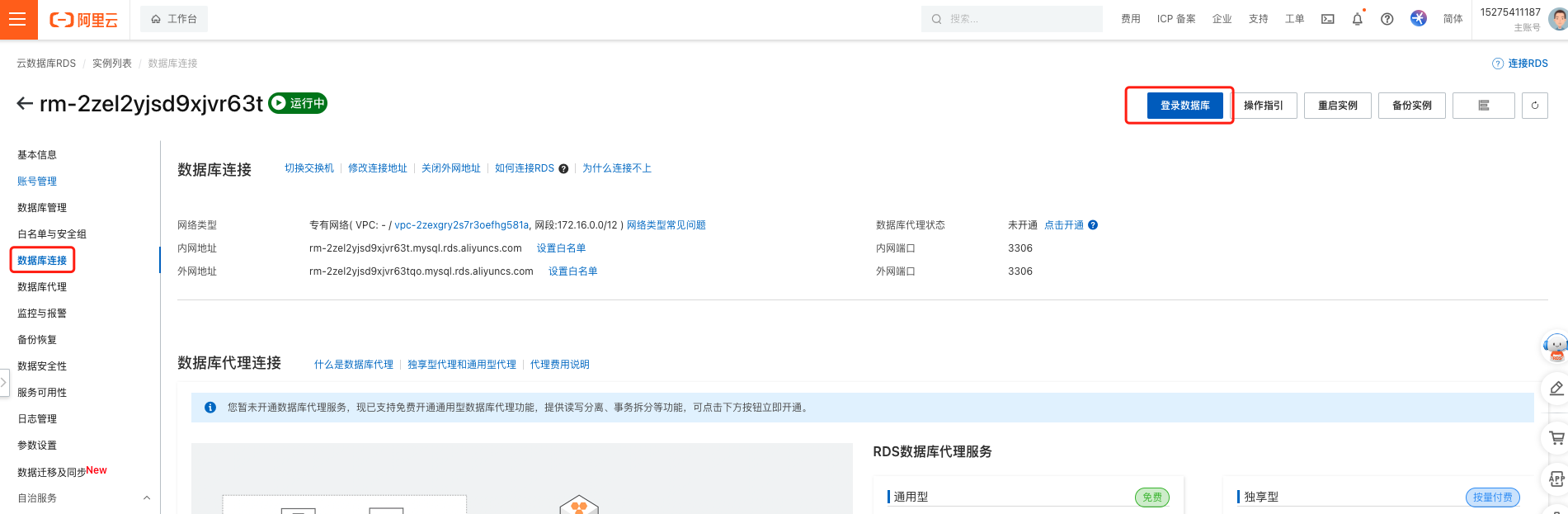Select 白名单与安全组 in sidebar

pos(52,234)
